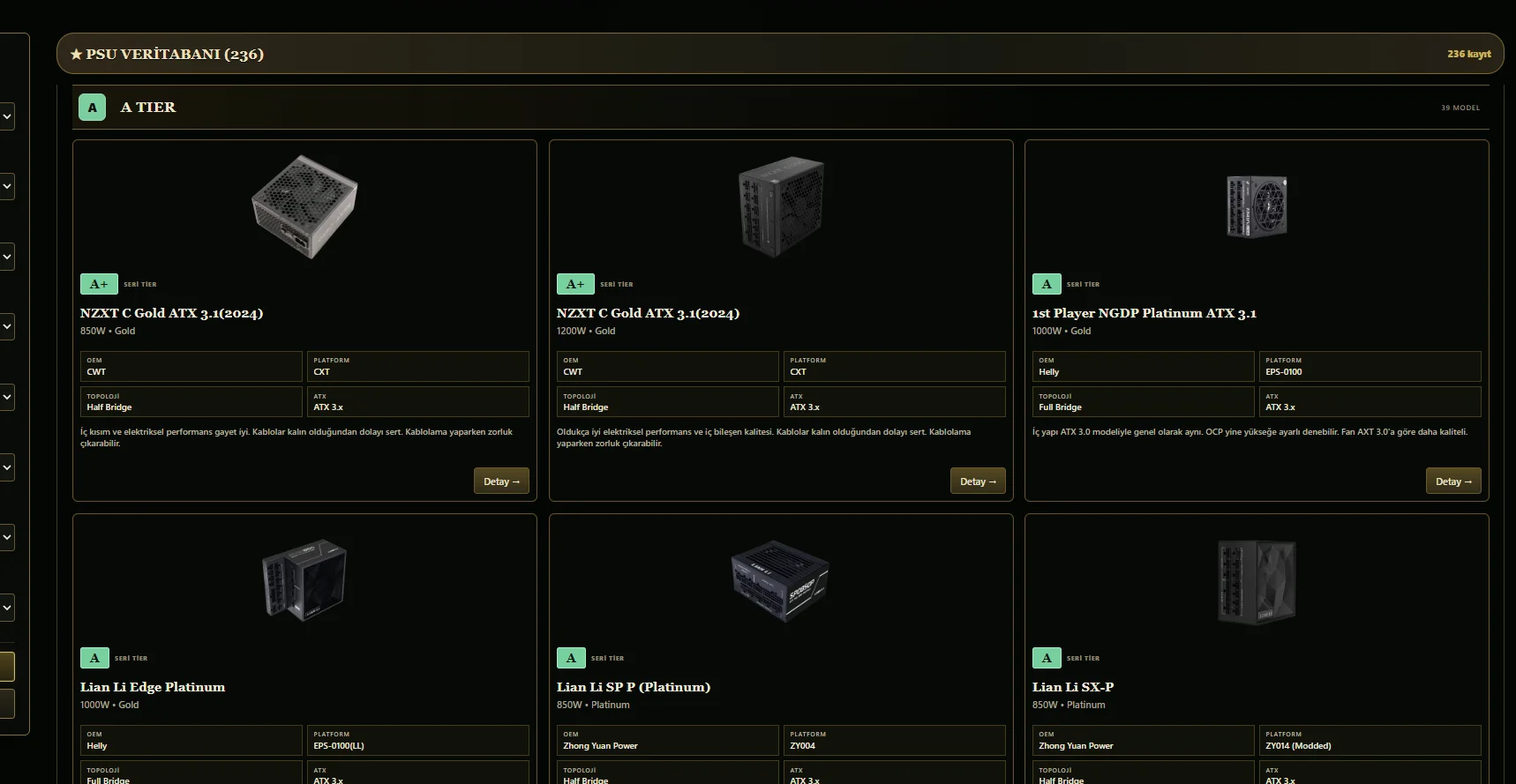The width and height of the screenshot is (1516, 784).
Task: Select platform value "ZY014 (Modded)"
Action: click(1298, 746)
